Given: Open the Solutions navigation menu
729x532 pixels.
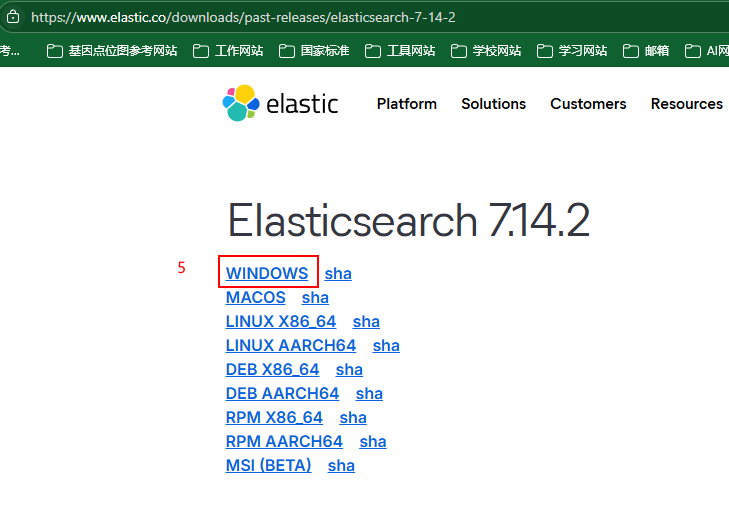Looking at the screenshot, I should click(x=493, y=104).
